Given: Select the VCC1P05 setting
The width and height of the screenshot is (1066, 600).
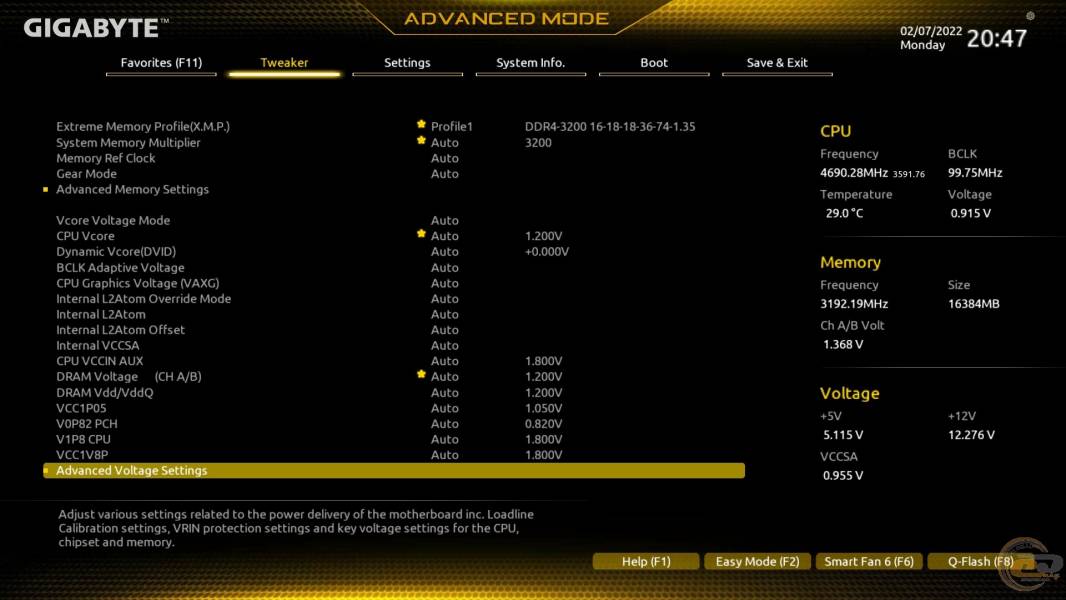Looking at the screenshot, I should click(x=81, y=408).
